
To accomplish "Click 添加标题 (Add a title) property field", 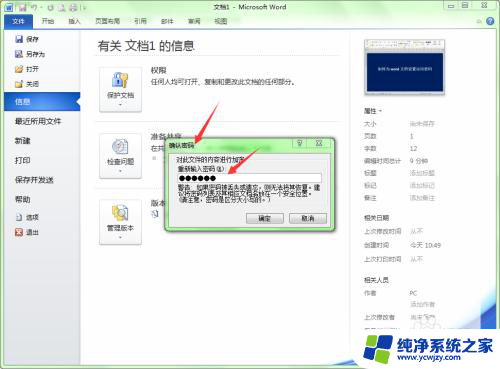I will click(422, 173).
